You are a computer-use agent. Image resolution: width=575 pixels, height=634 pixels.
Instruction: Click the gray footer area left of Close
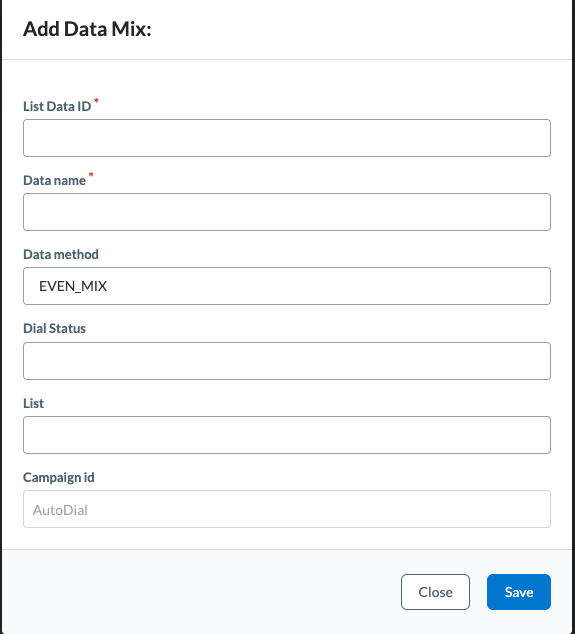[x=202, y=592]
